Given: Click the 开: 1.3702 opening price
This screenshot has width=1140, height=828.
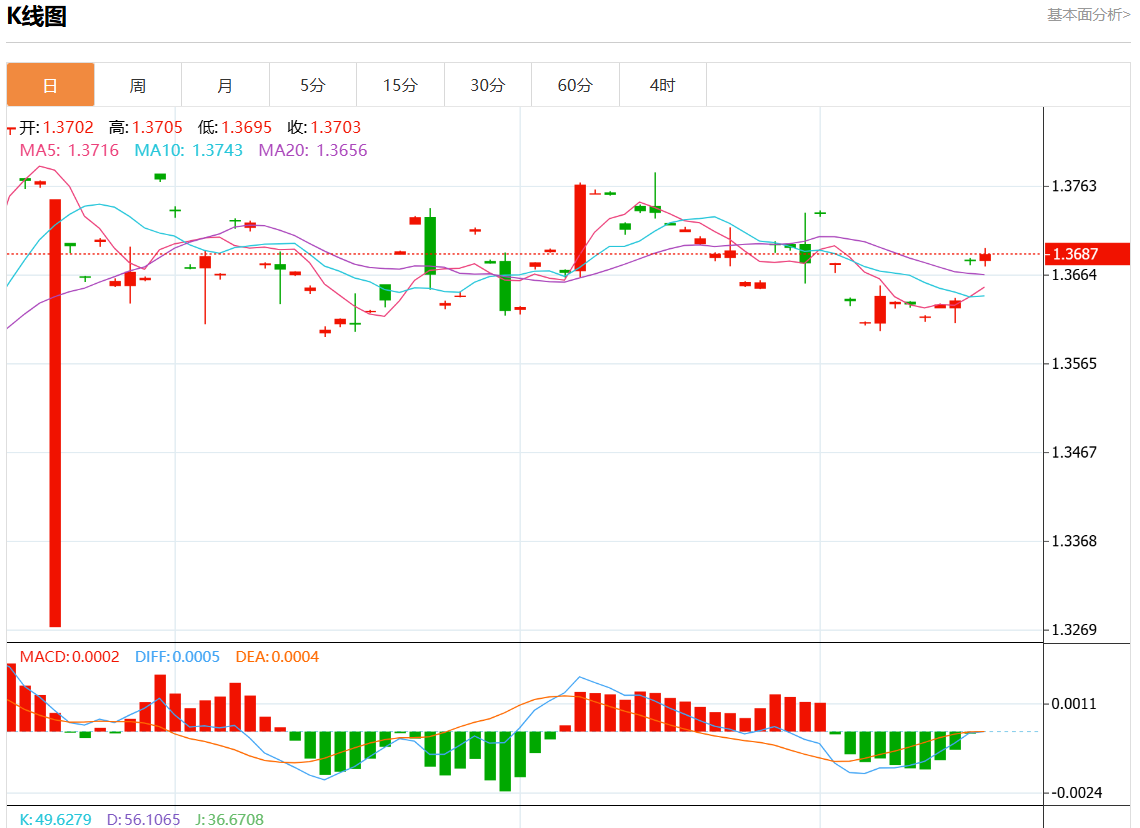Looking at the screenshot, I should coord(57,127).
